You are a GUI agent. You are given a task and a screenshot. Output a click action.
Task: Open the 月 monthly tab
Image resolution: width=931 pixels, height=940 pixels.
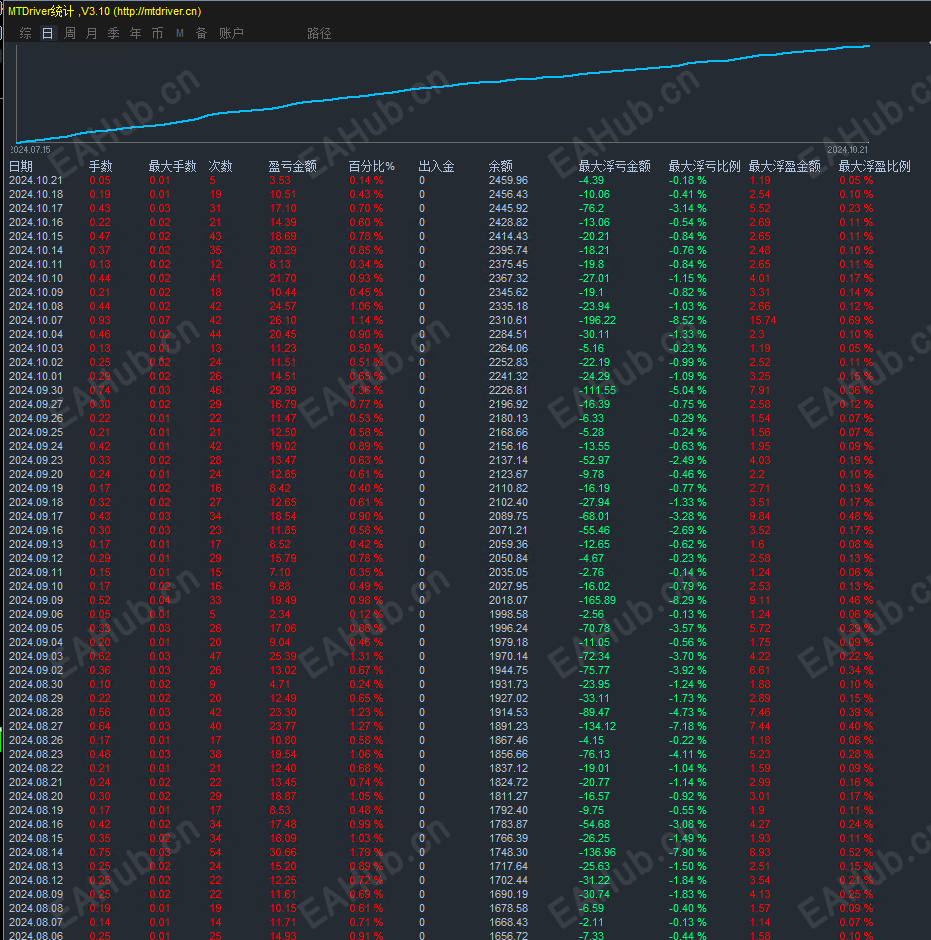(91, 34)
